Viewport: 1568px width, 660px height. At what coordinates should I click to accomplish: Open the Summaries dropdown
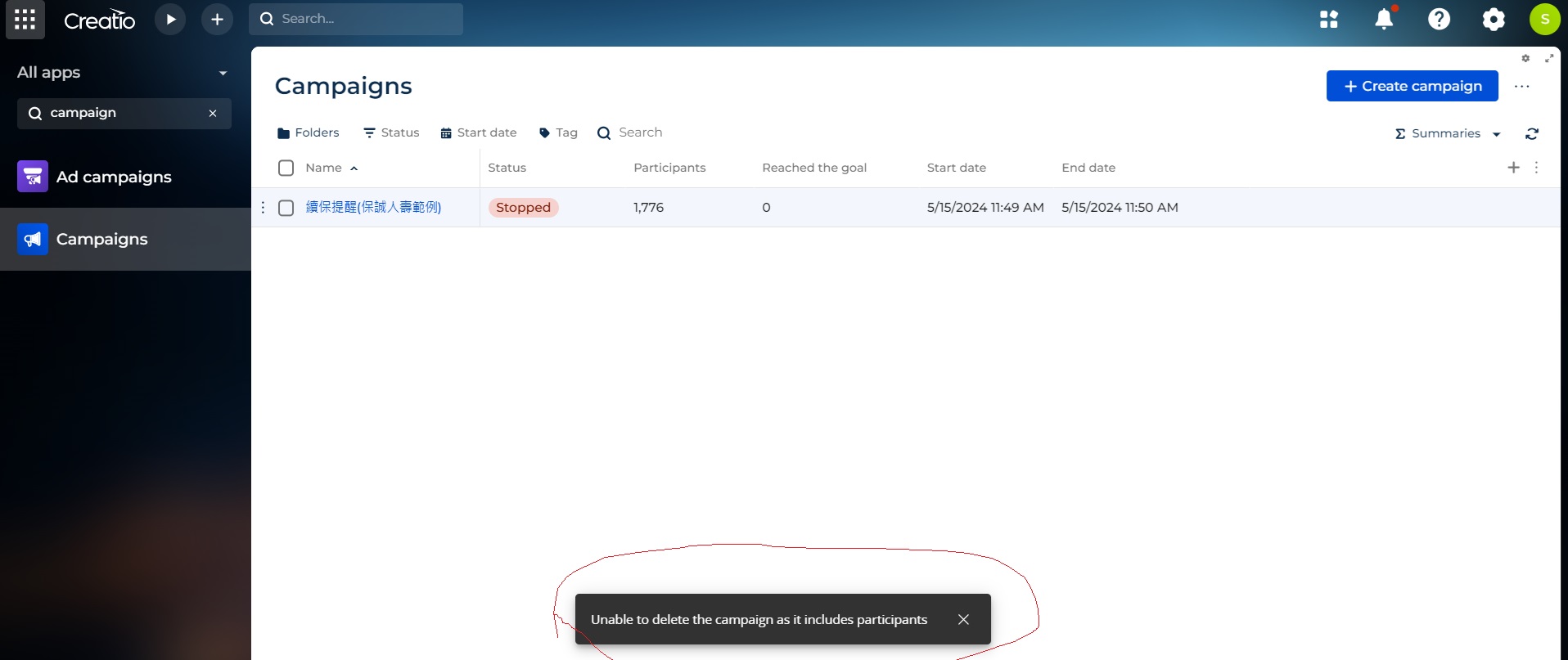[x=1448, y=133]
